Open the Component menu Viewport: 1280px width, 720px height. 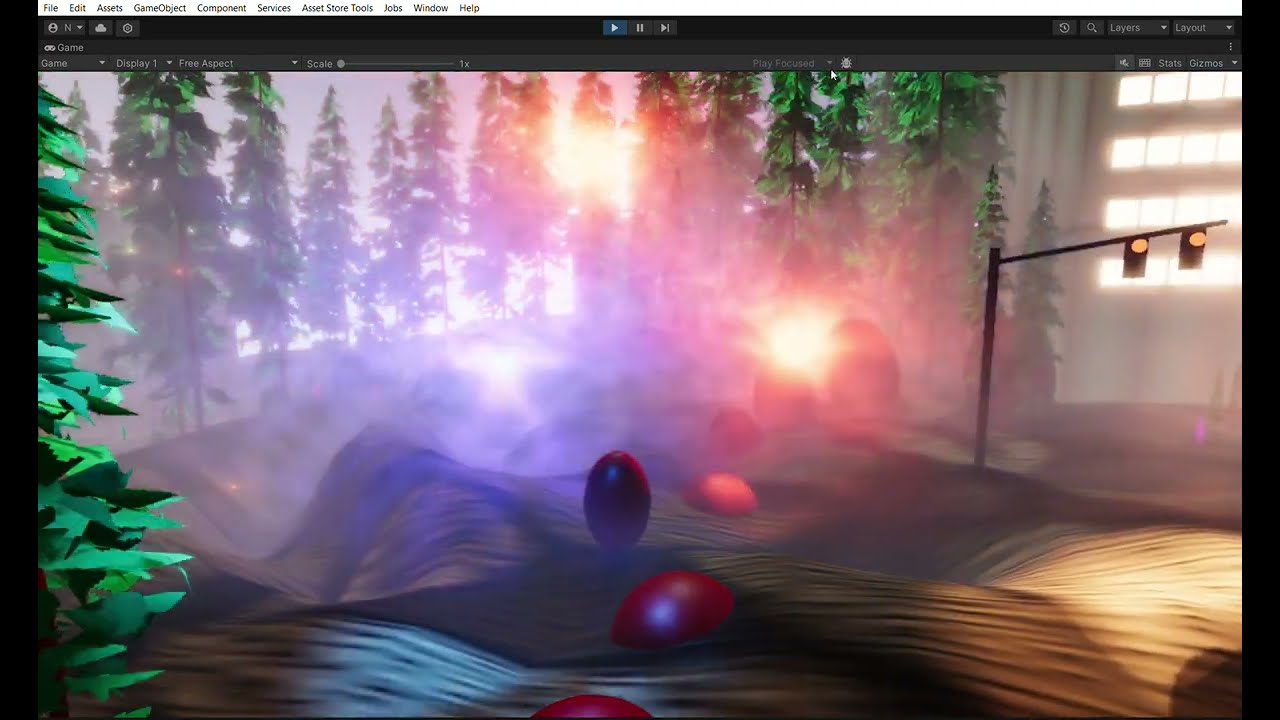[x=222, y=8]
